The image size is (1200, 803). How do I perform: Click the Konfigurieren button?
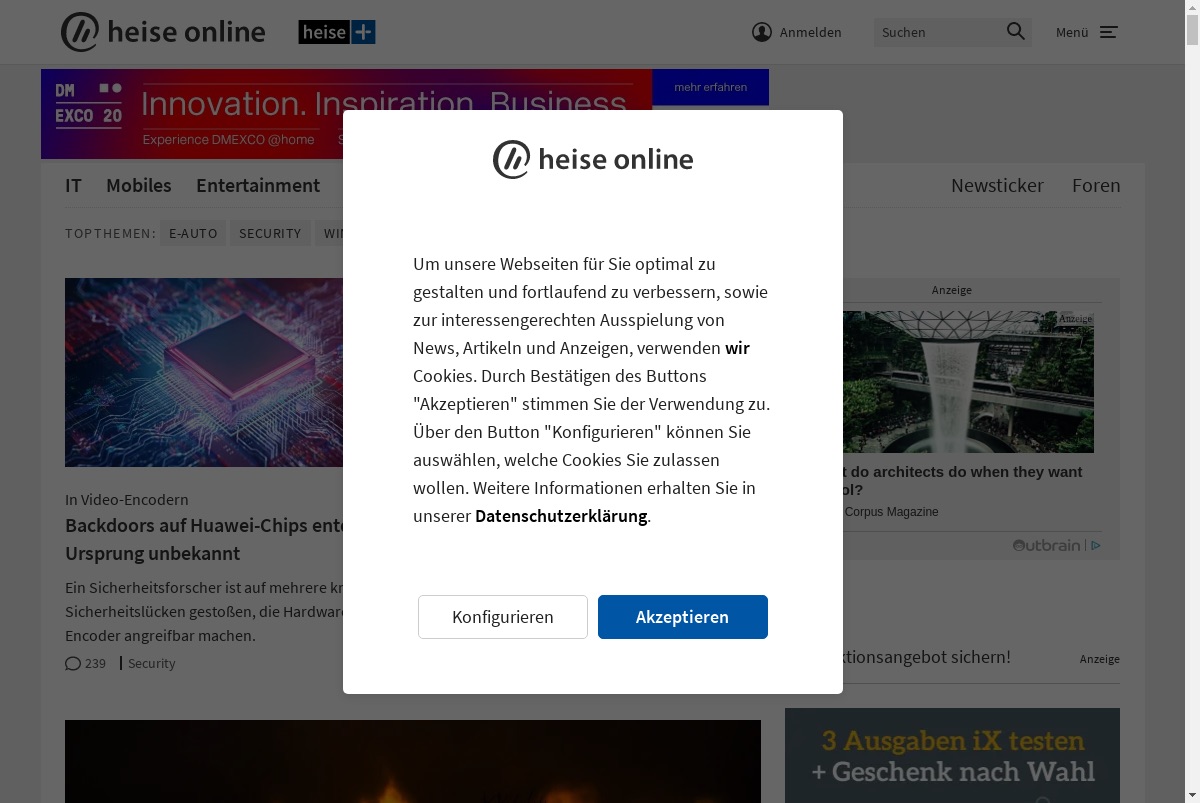[x=503, y=617]
